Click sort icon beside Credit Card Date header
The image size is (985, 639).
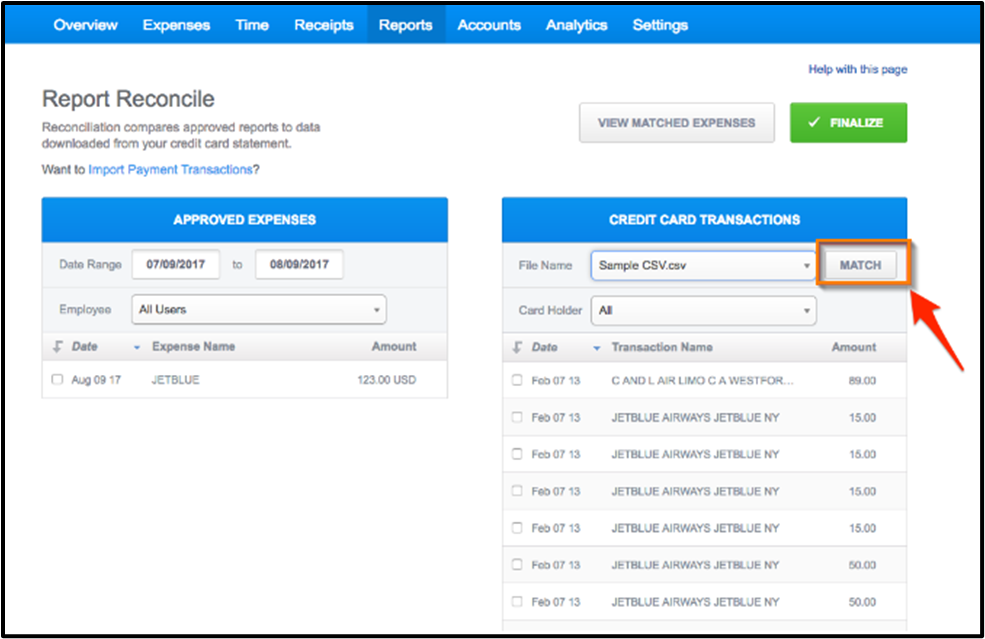pyautogui.click(x=518, y=347)
